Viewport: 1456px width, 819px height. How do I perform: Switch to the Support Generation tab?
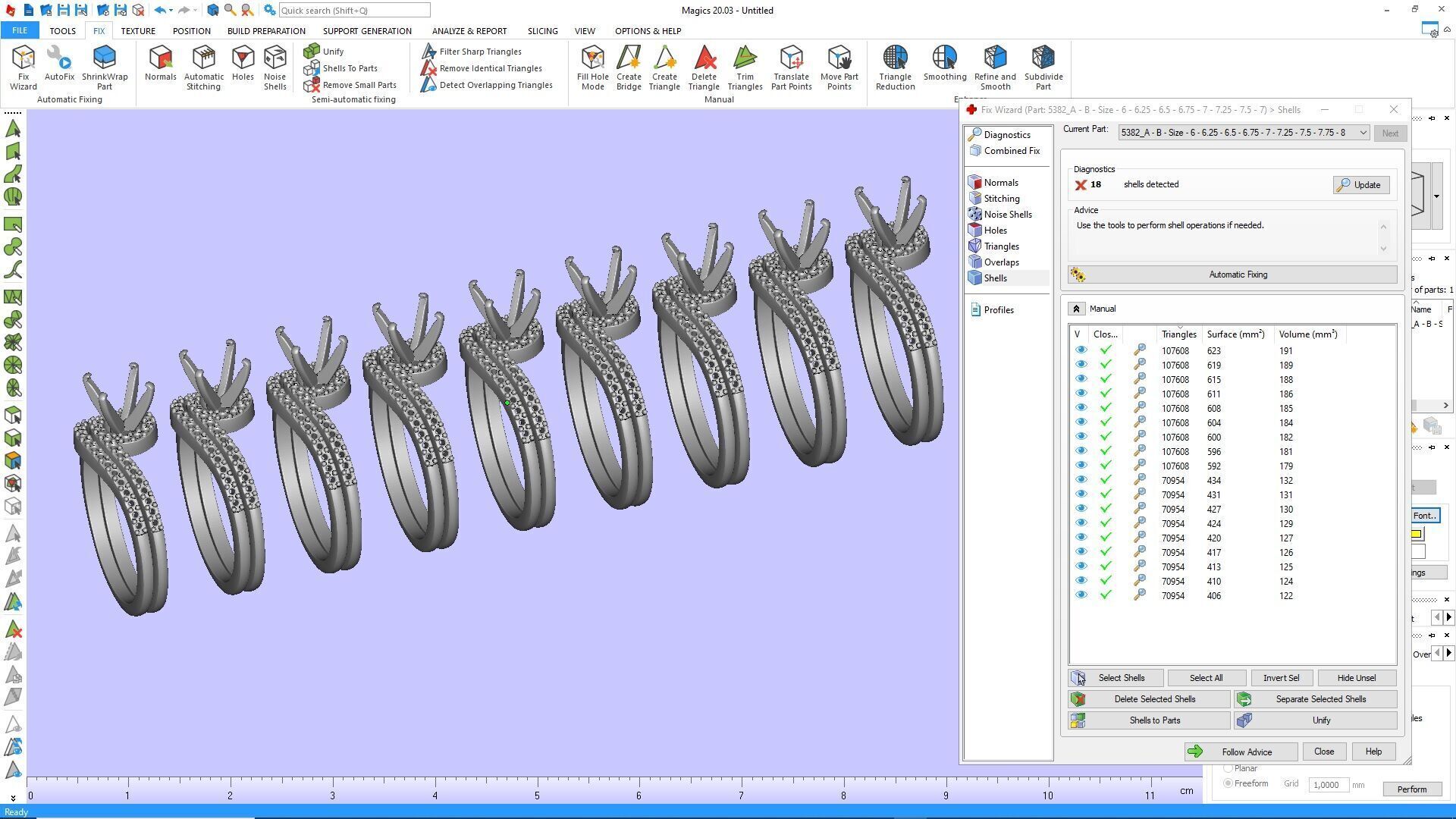tap(367, 31)
